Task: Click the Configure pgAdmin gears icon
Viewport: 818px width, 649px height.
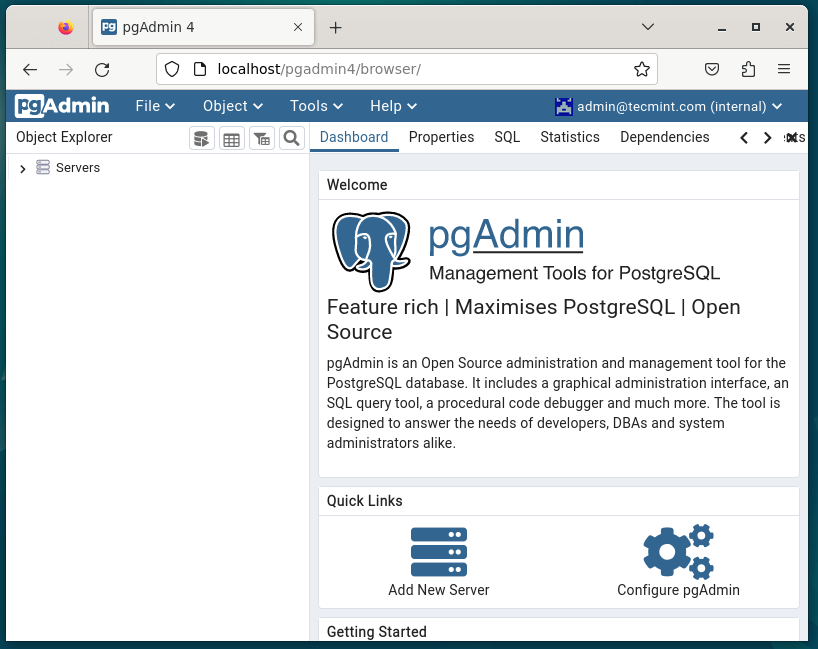Action: 678,552
